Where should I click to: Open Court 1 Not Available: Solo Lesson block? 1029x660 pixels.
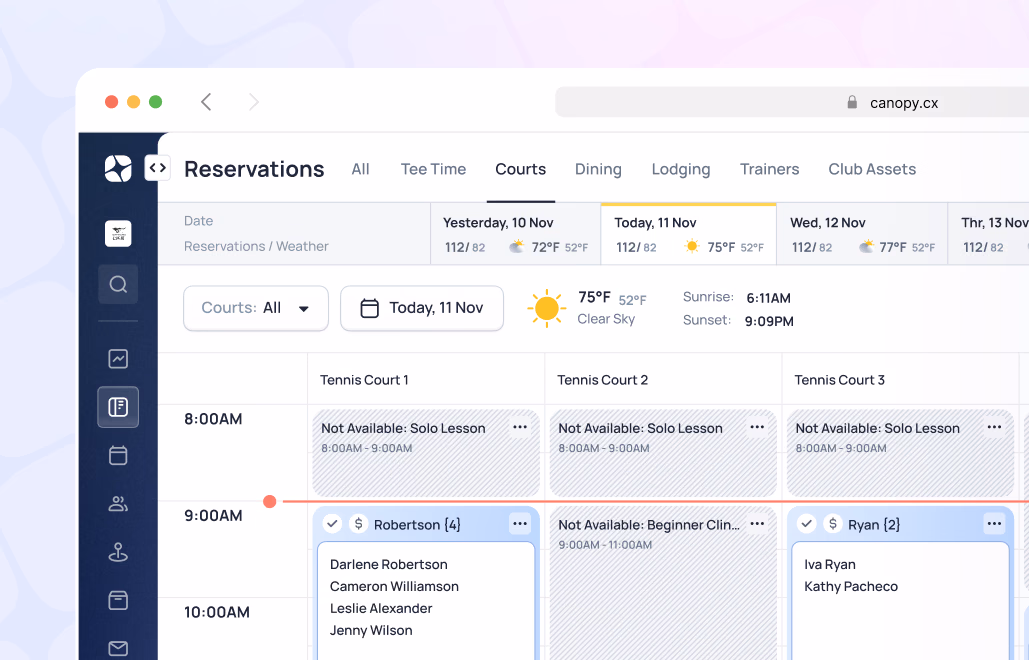[x=426, y=453]
